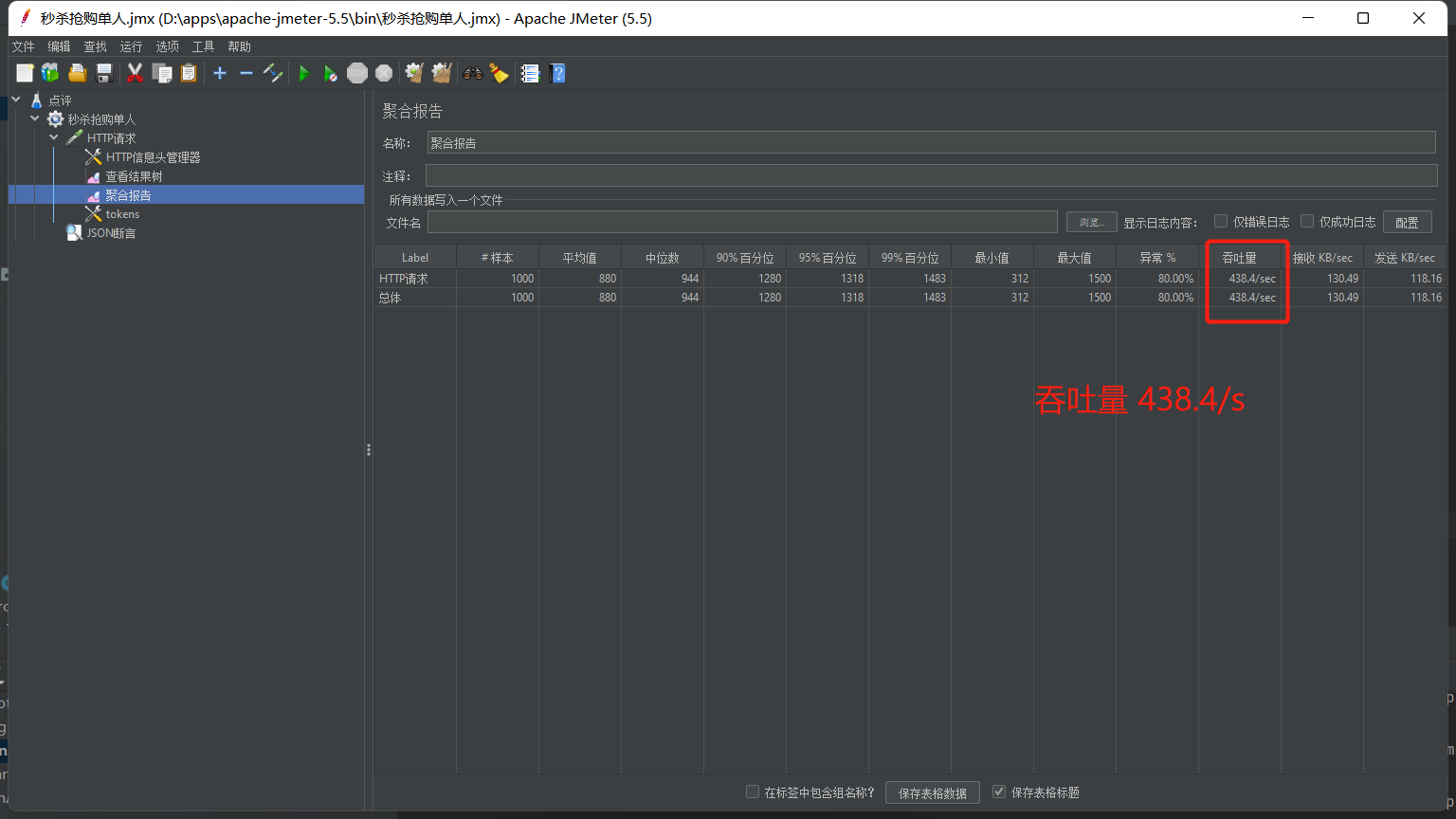Uncheck the 保存表格标题 checkbox
The image size is (1456, 819).
pyautogui.click(x=999, y=792)
